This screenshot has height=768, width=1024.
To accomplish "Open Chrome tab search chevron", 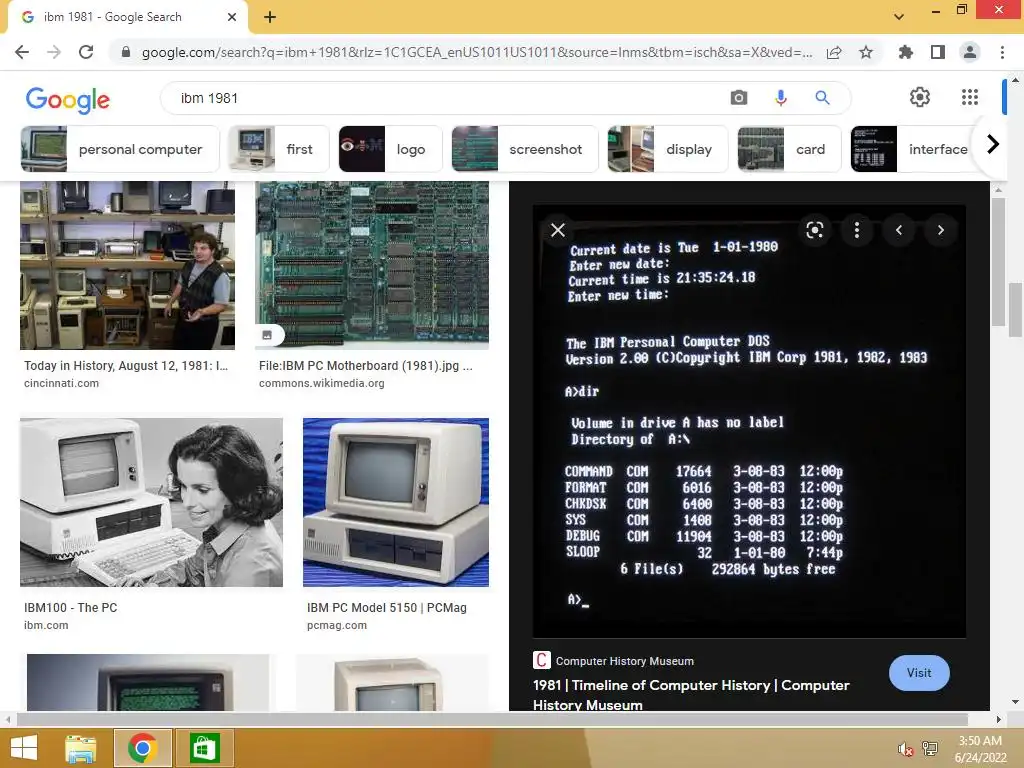I will tap(899, 17).
